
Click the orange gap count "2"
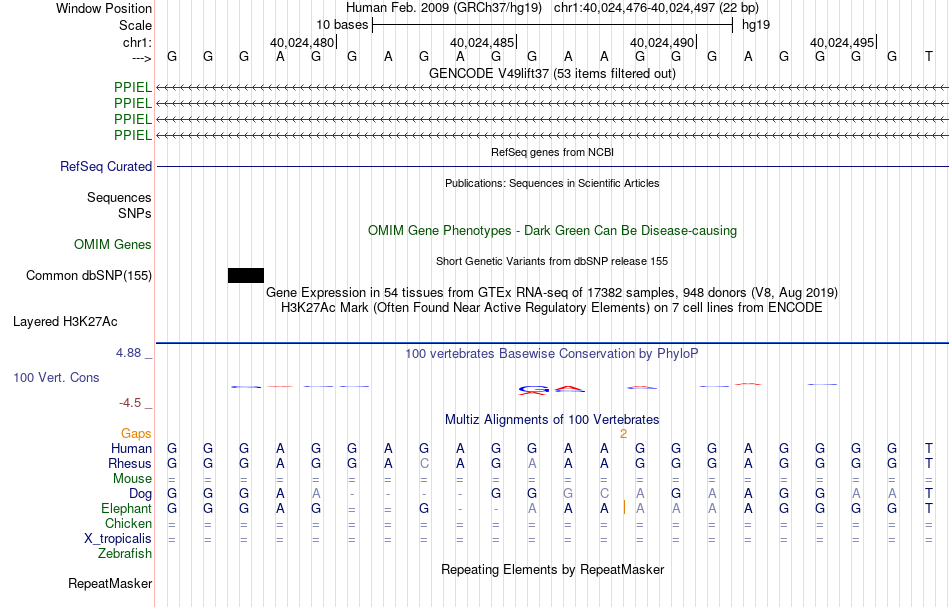click(623, 434)
